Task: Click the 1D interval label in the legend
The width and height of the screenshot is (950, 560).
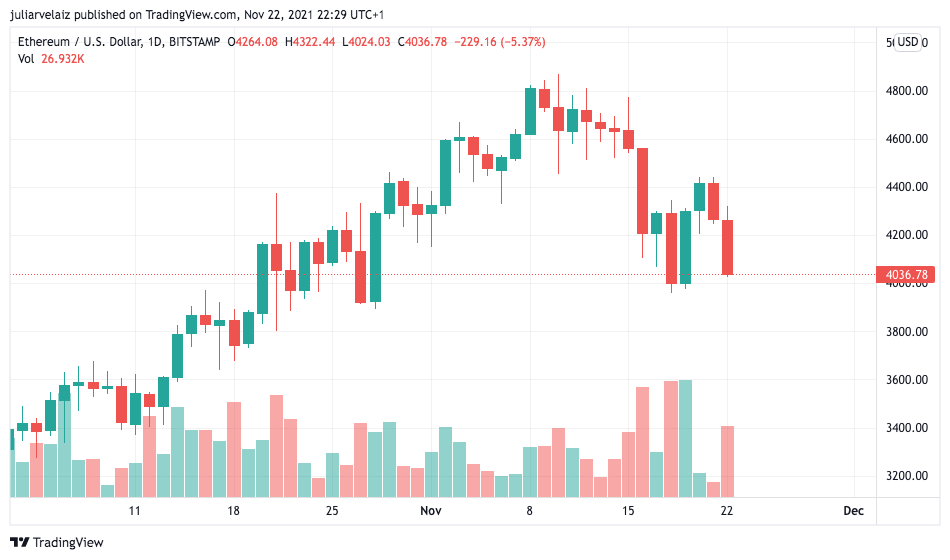Action: coord(155,42)
